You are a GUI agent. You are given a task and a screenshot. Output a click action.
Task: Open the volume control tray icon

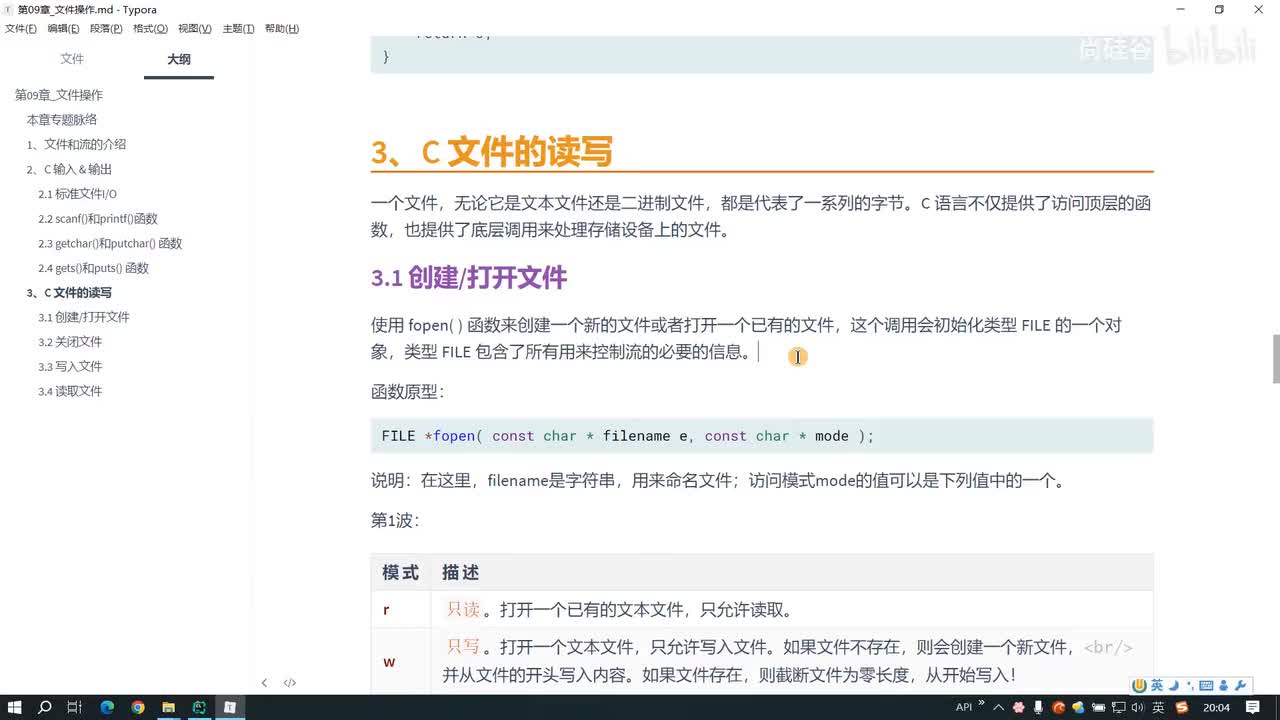click(x=1138, y=707)
